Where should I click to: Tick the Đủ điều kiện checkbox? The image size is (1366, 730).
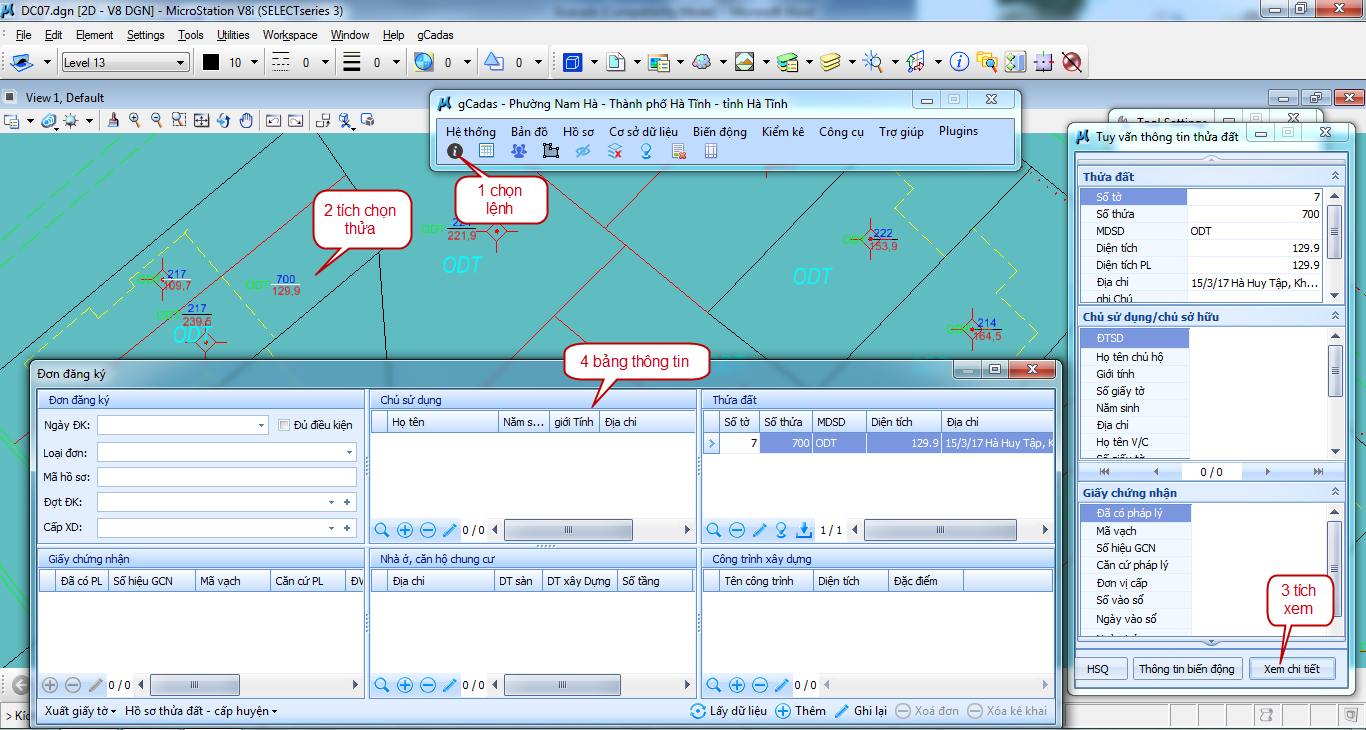pyautogui.click(x=284, y=425)
